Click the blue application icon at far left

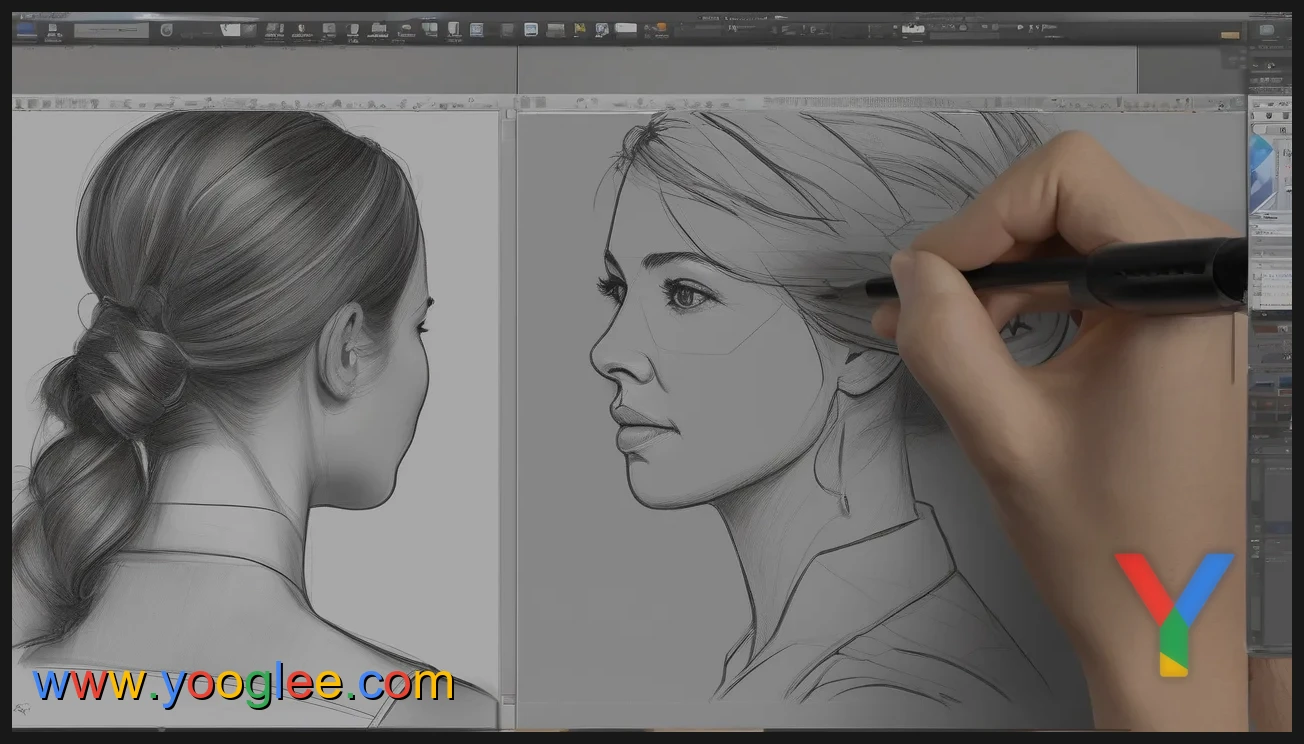coord(25,28)
